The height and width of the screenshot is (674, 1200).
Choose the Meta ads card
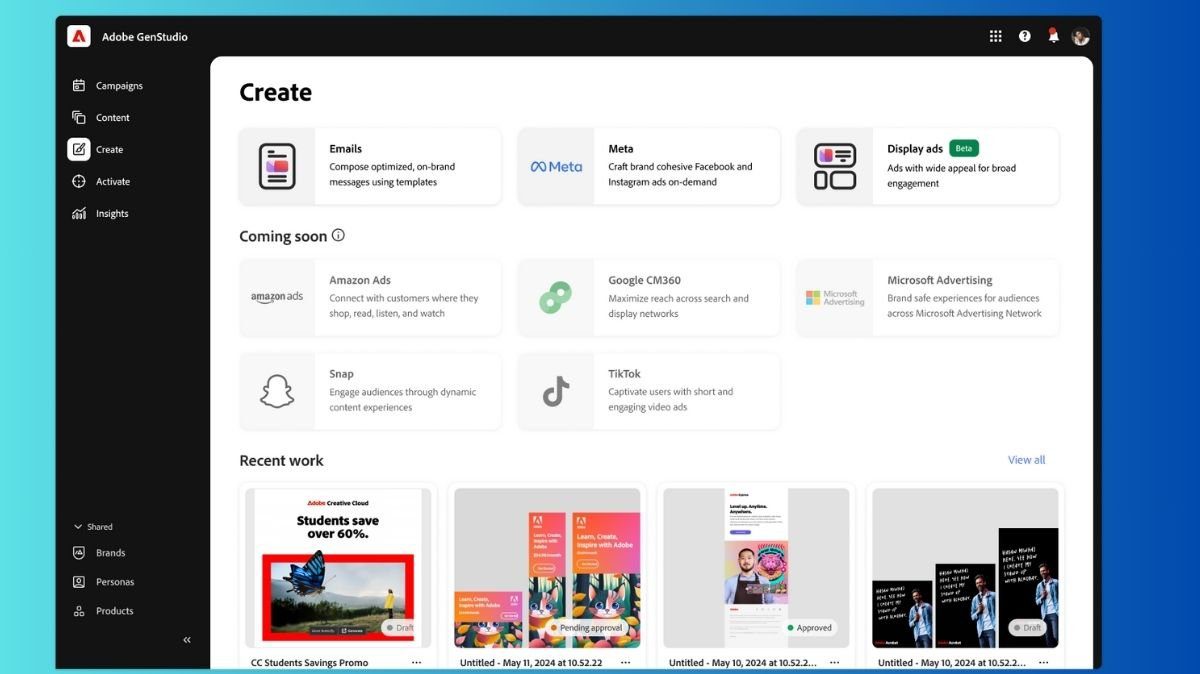click(x=648, y=166)
